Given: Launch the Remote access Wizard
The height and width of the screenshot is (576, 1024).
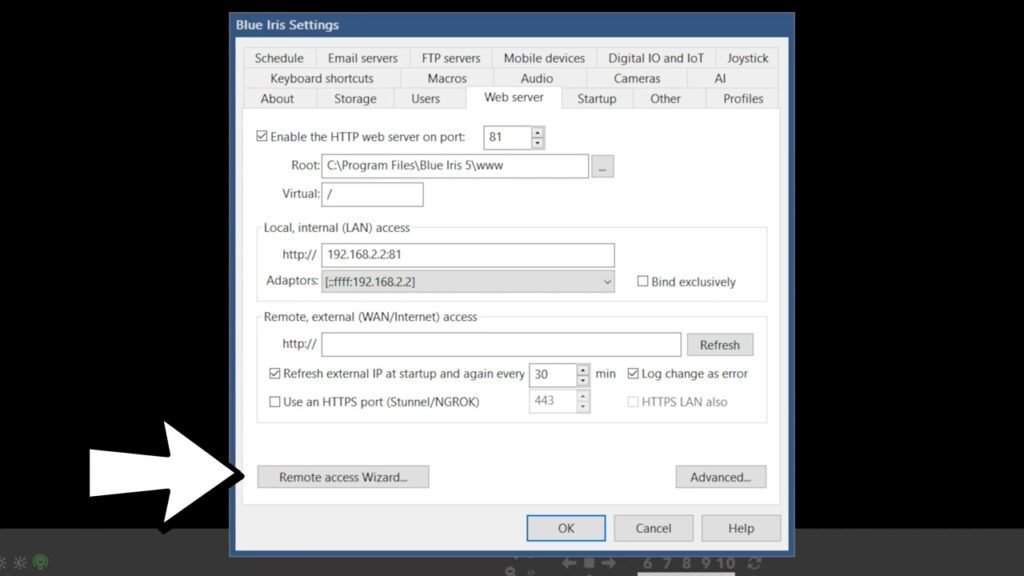Looking at the screenshot, I should (x=343, y=476).
